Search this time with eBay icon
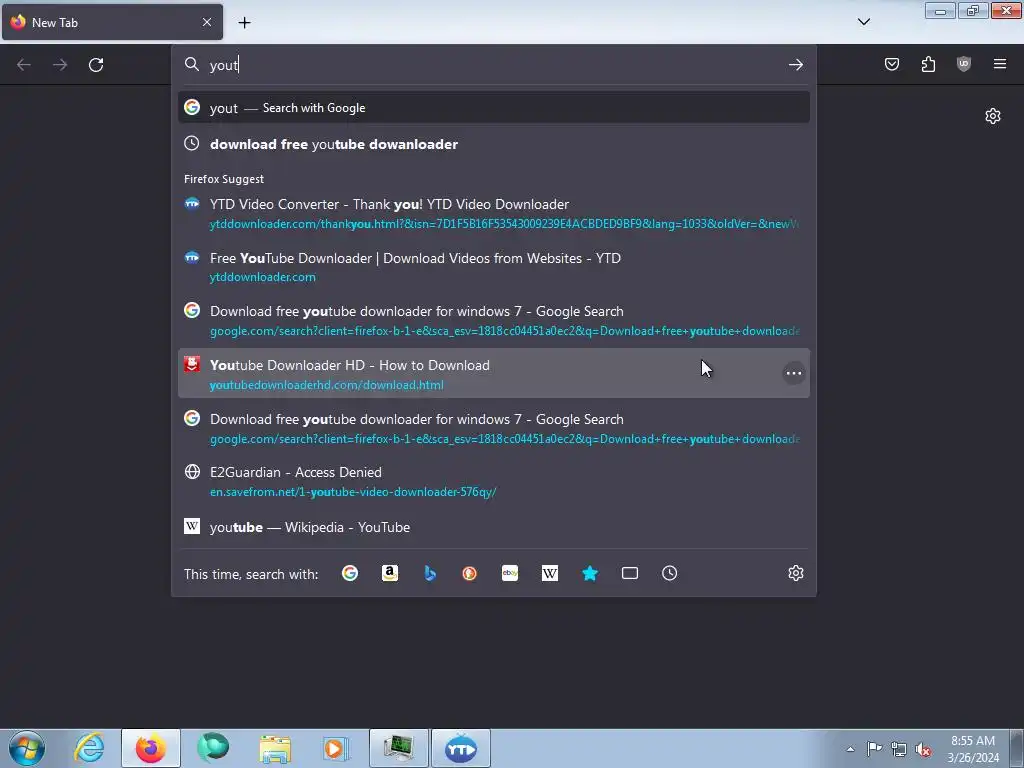The height and width of the screenshot is (768, 1024). pos(510,573)
